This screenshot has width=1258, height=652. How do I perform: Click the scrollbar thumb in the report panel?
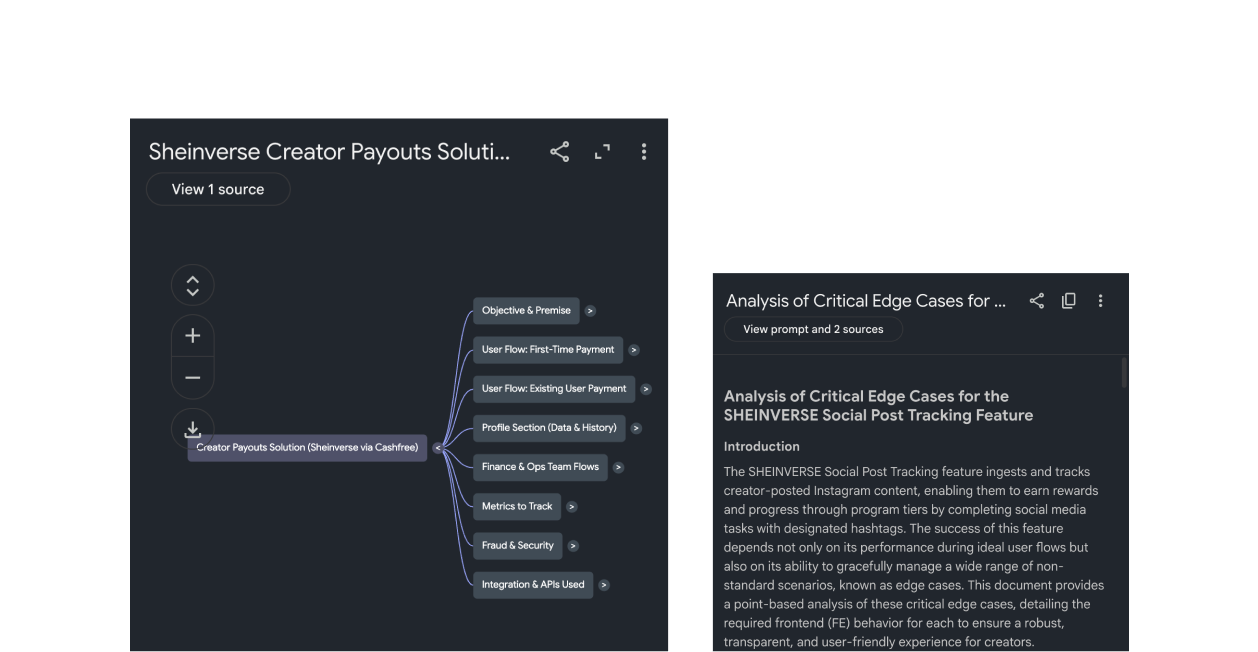click(x=1124, y=373)
